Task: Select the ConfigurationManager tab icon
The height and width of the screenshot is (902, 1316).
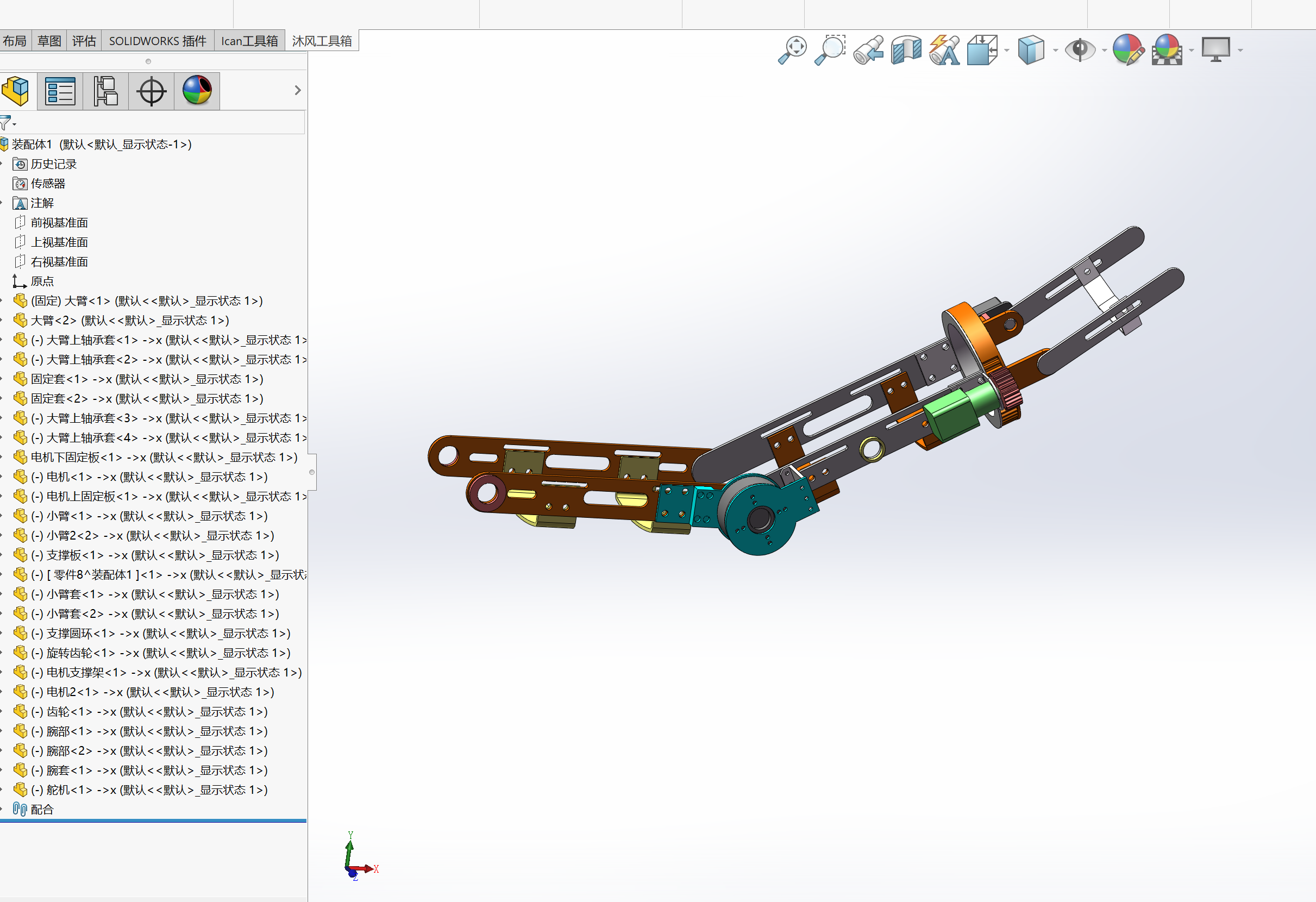Action: [x=105, y=91]
